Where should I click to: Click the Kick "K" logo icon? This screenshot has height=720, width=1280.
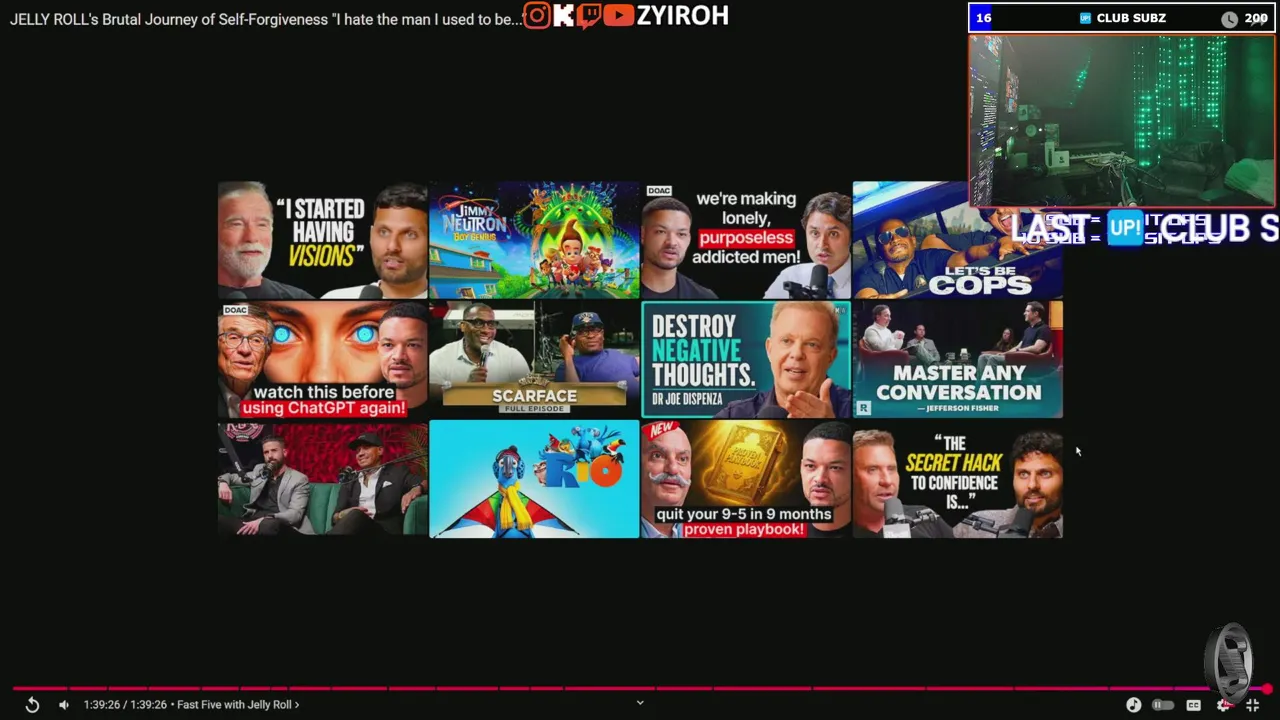click(563, 15)
